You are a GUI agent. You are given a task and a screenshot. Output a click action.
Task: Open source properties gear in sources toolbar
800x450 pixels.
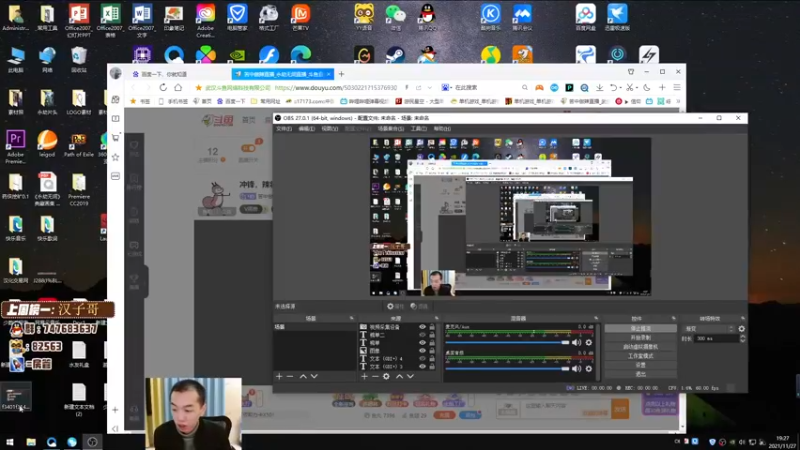click(x=386, y=376)
